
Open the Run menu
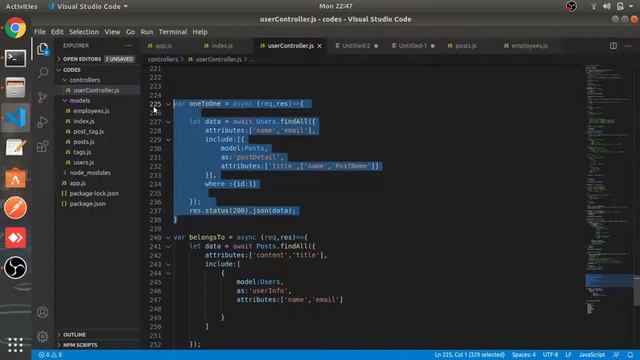tap(147, 31)
